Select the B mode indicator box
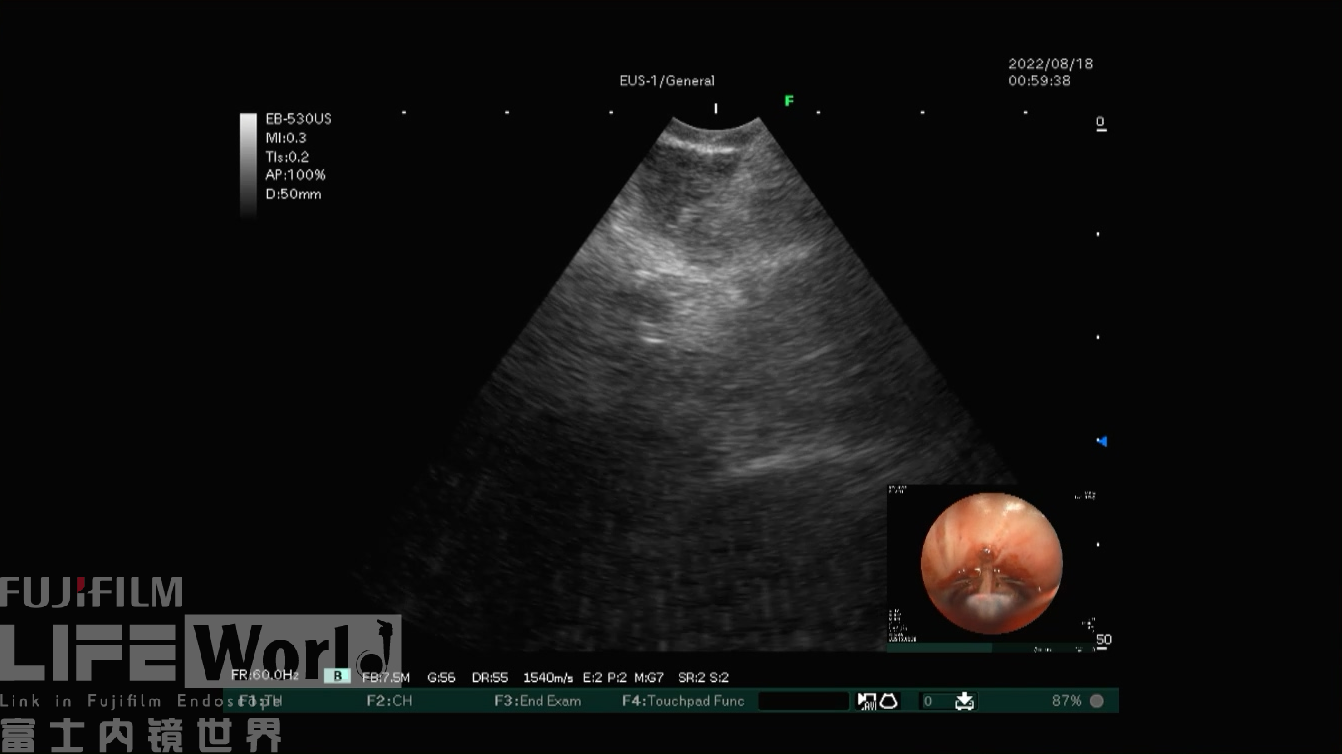This screenshot has height=754, width=1342. point(337,677)
